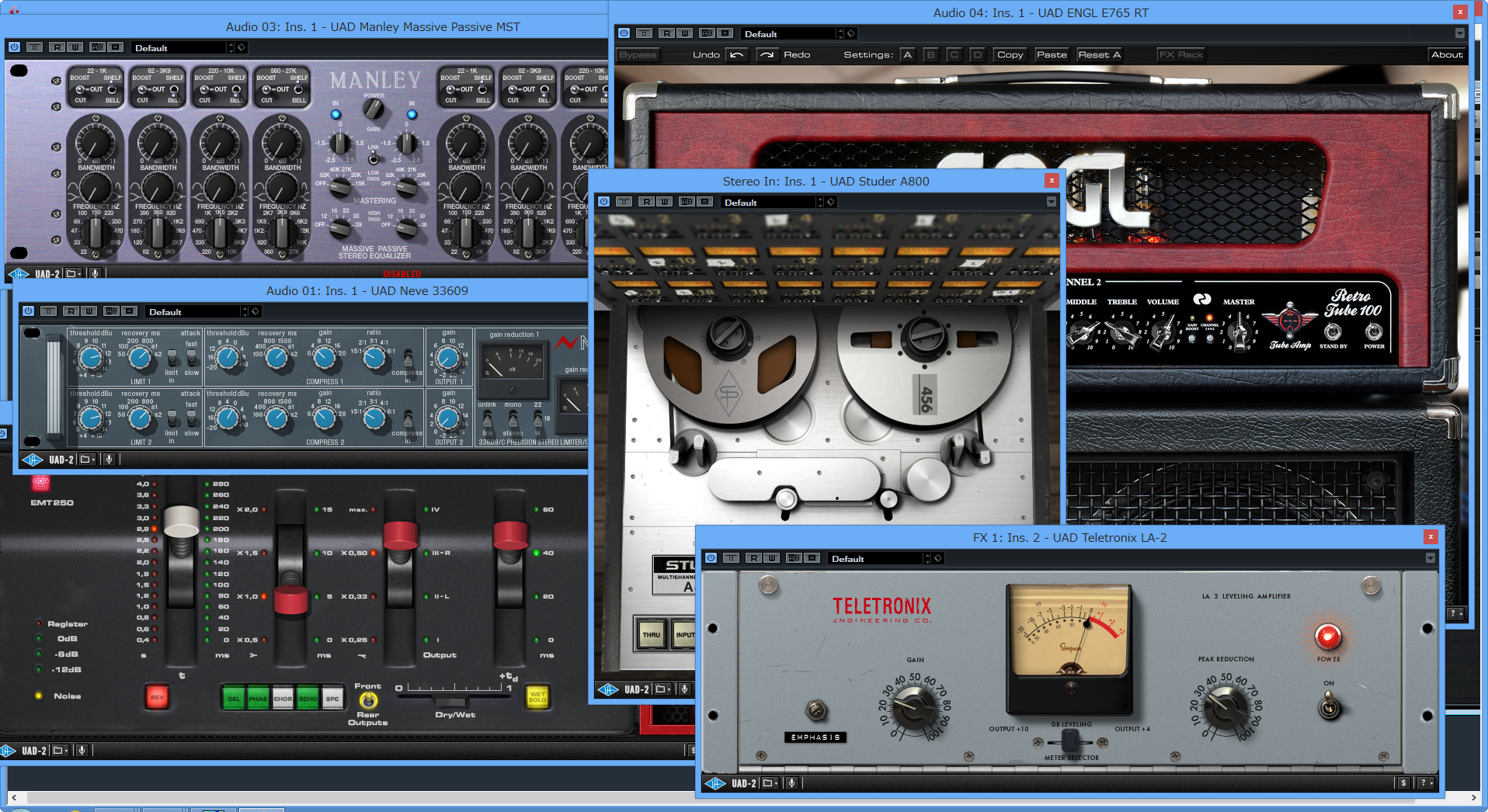Click the Bypass button in ENGL plugin

pyautogui.click(x=638, y=54)
